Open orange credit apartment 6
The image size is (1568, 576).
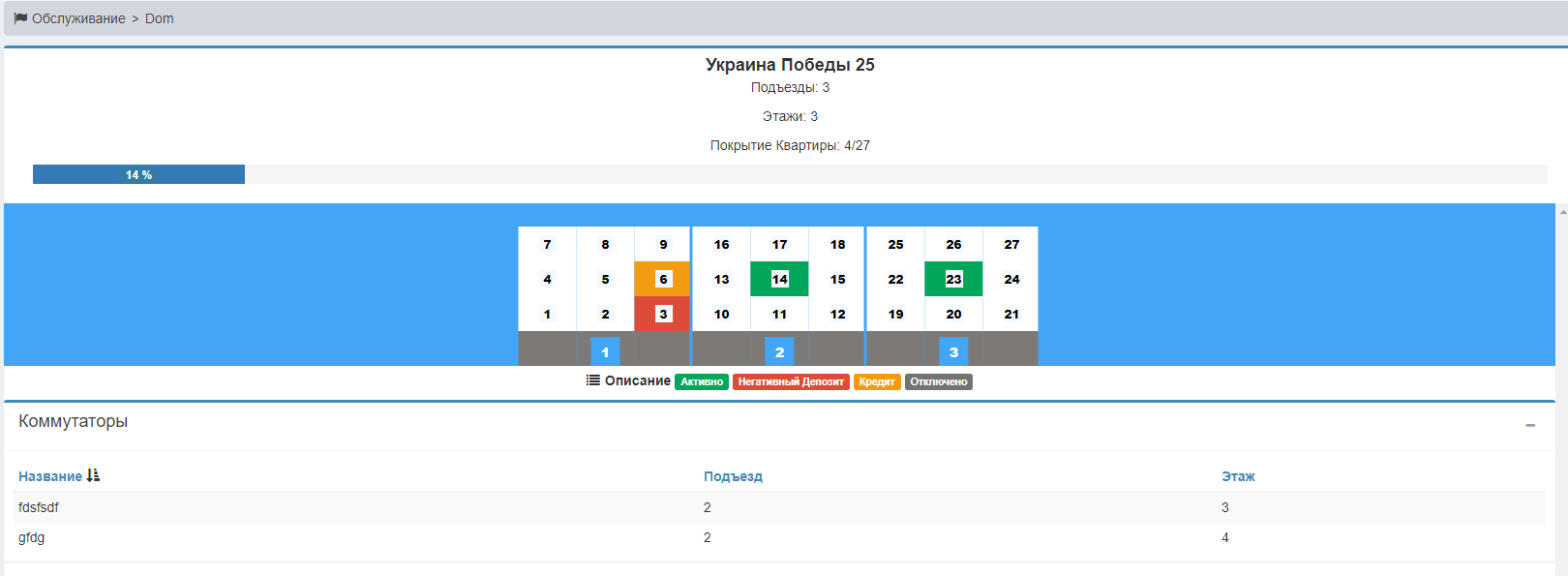[x=663, y=279]
